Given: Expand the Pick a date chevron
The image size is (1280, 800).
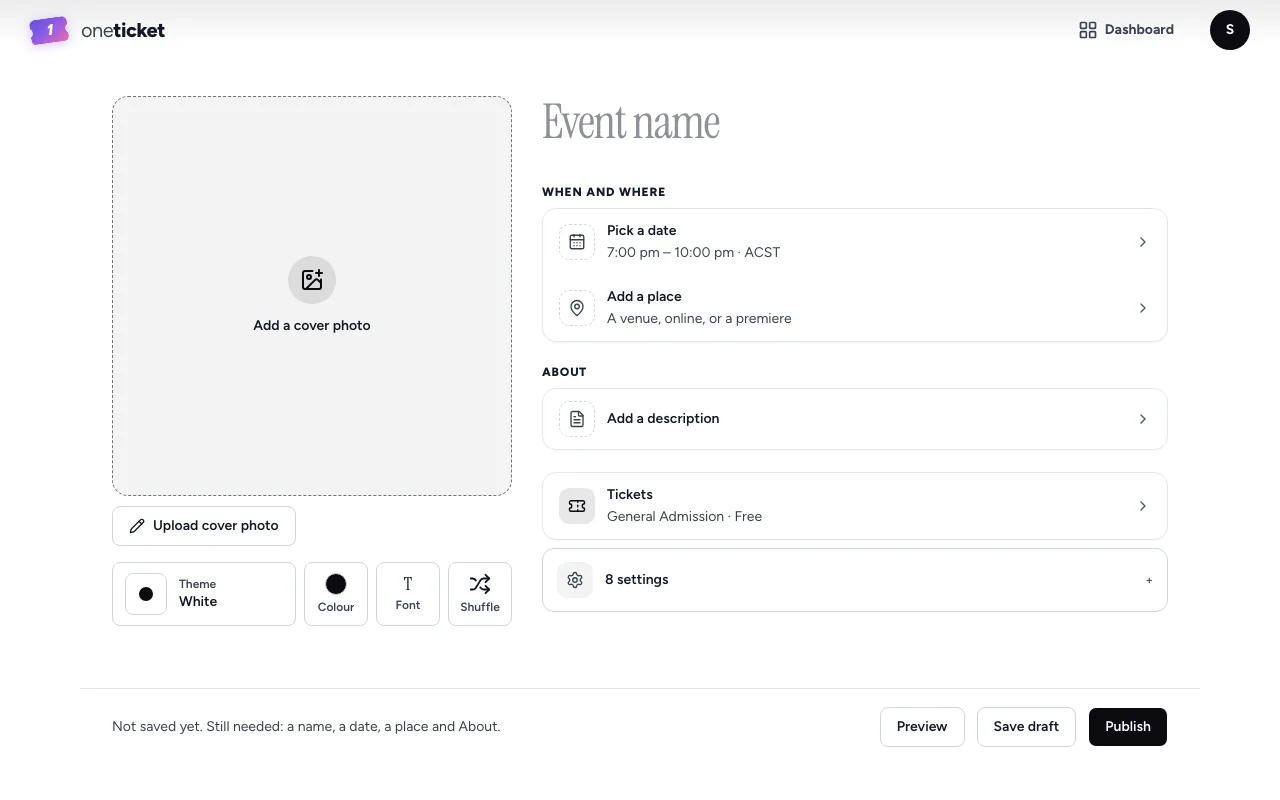Looking at the screenshot, I should point(1143,242).
